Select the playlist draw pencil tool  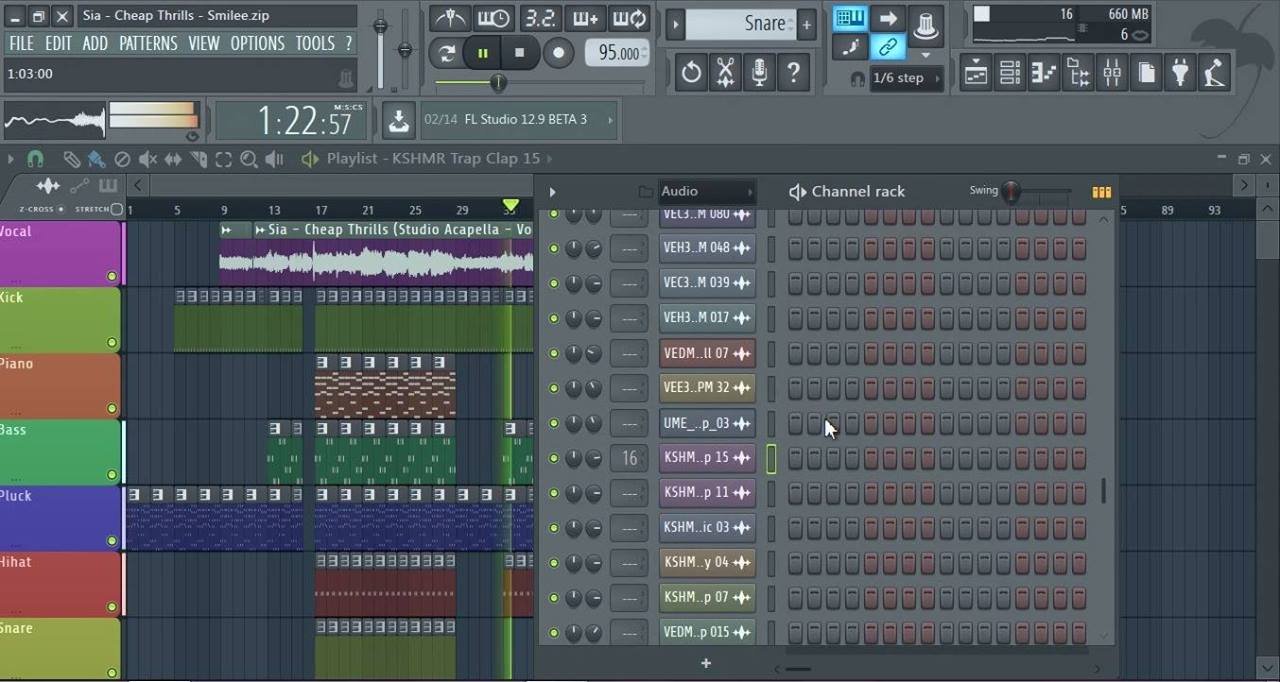[x=72, y=159]
